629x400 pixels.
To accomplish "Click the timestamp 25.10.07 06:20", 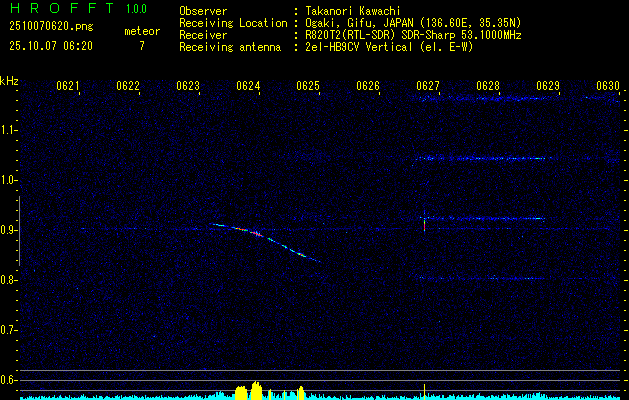I will click(x=51, y=46).
